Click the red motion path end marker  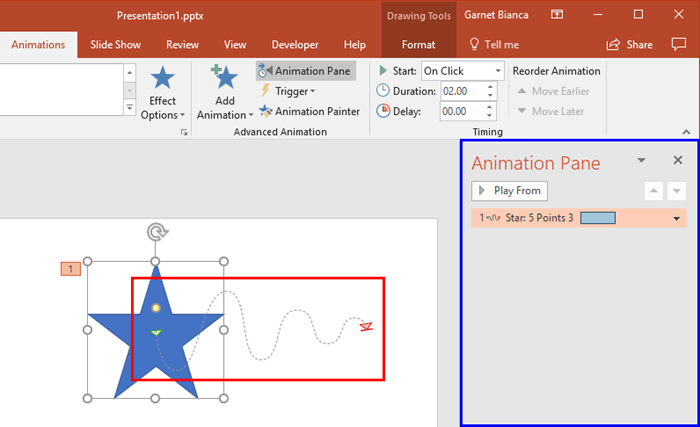coord(367,327)
